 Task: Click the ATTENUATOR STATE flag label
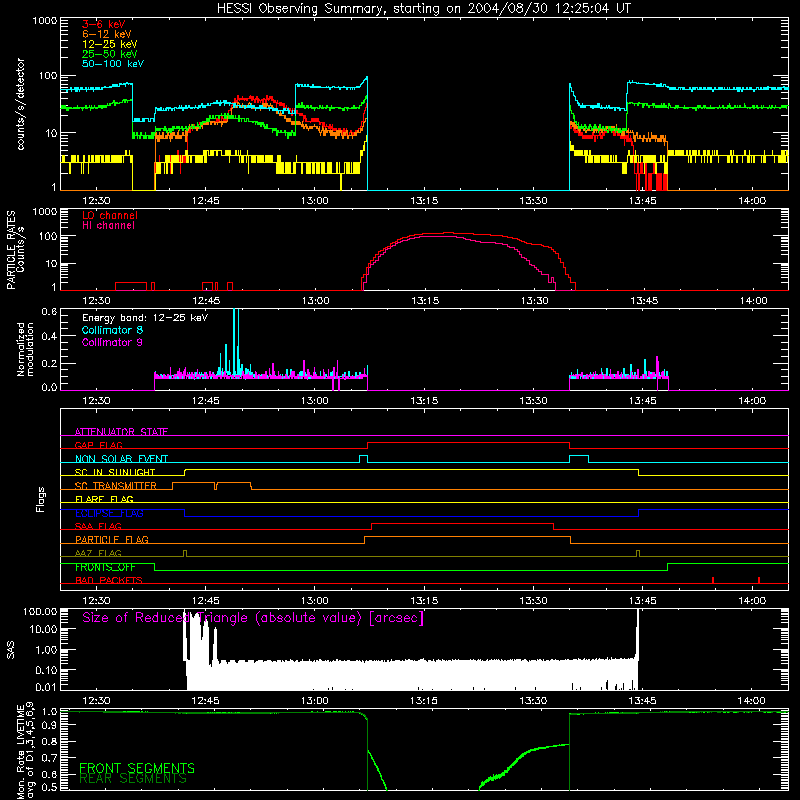(121, 432)
